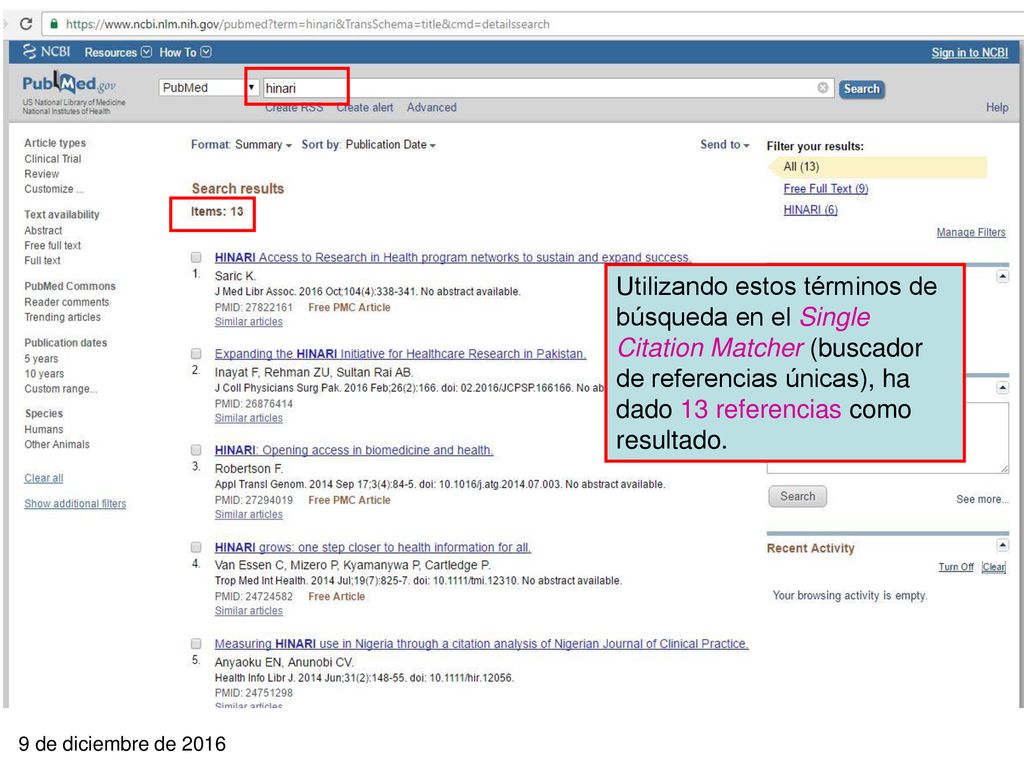
Task: Click Custom range under Publication dates
Action: click(x=61, y=389)
